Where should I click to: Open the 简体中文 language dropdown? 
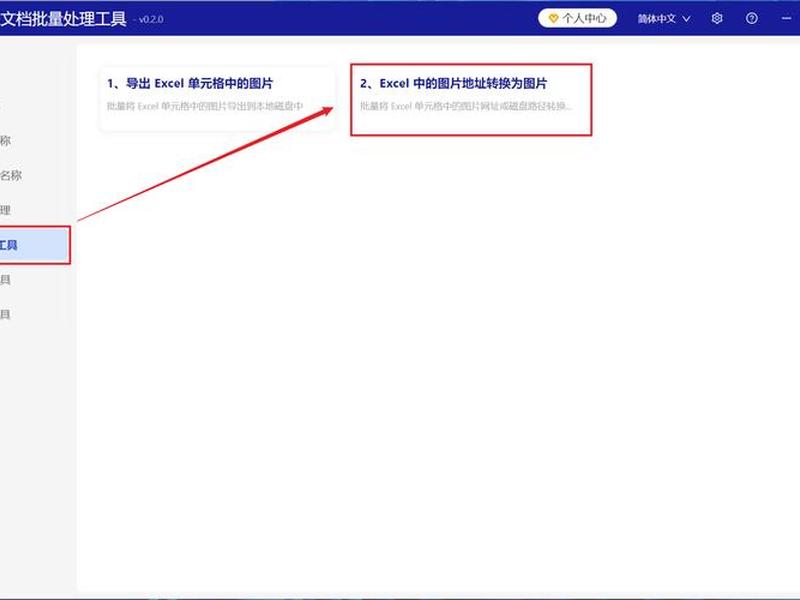664,19
